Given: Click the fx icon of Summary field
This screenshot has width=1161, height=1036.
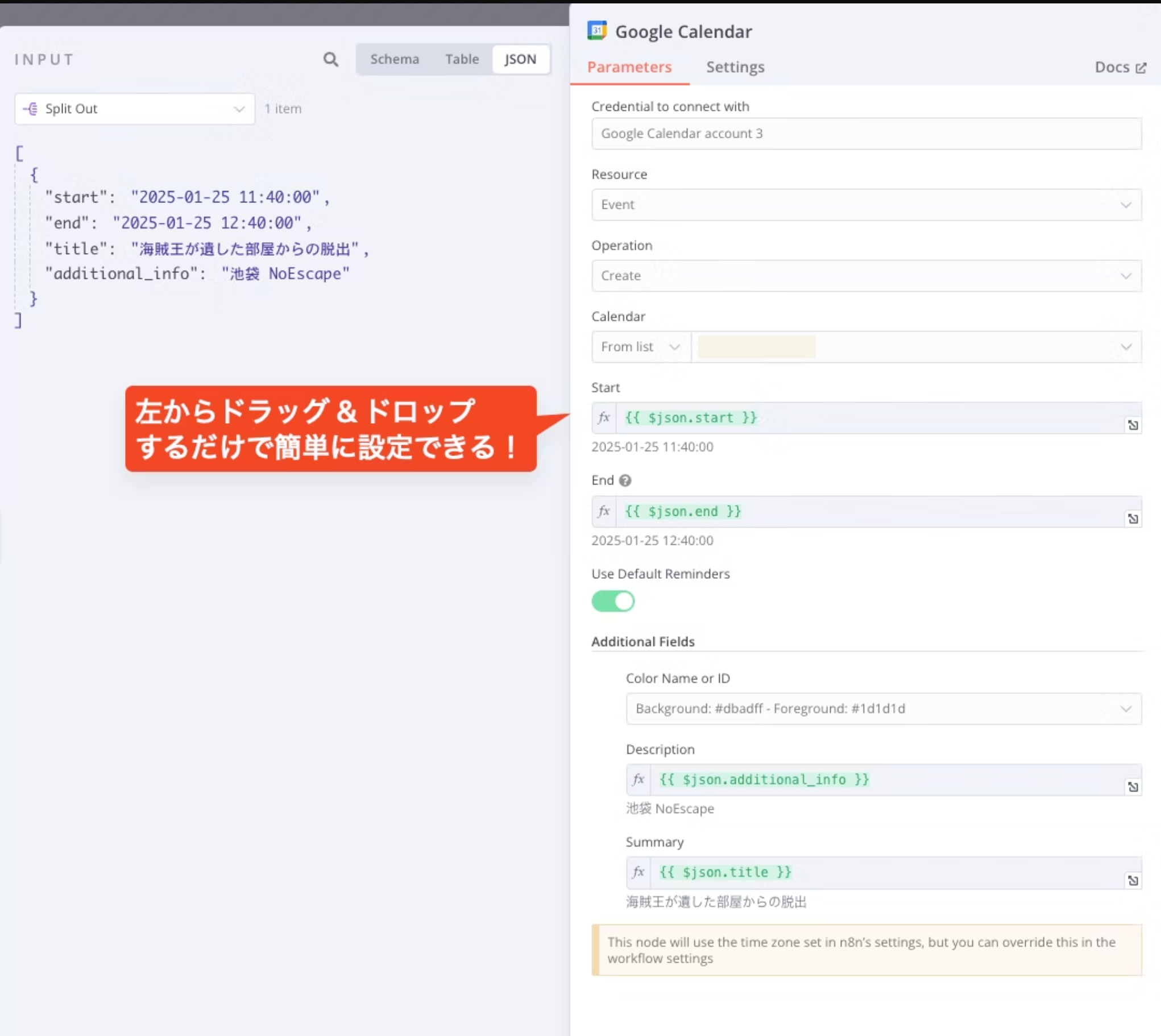Looking at the screenshot, I should tap(638, 872).
